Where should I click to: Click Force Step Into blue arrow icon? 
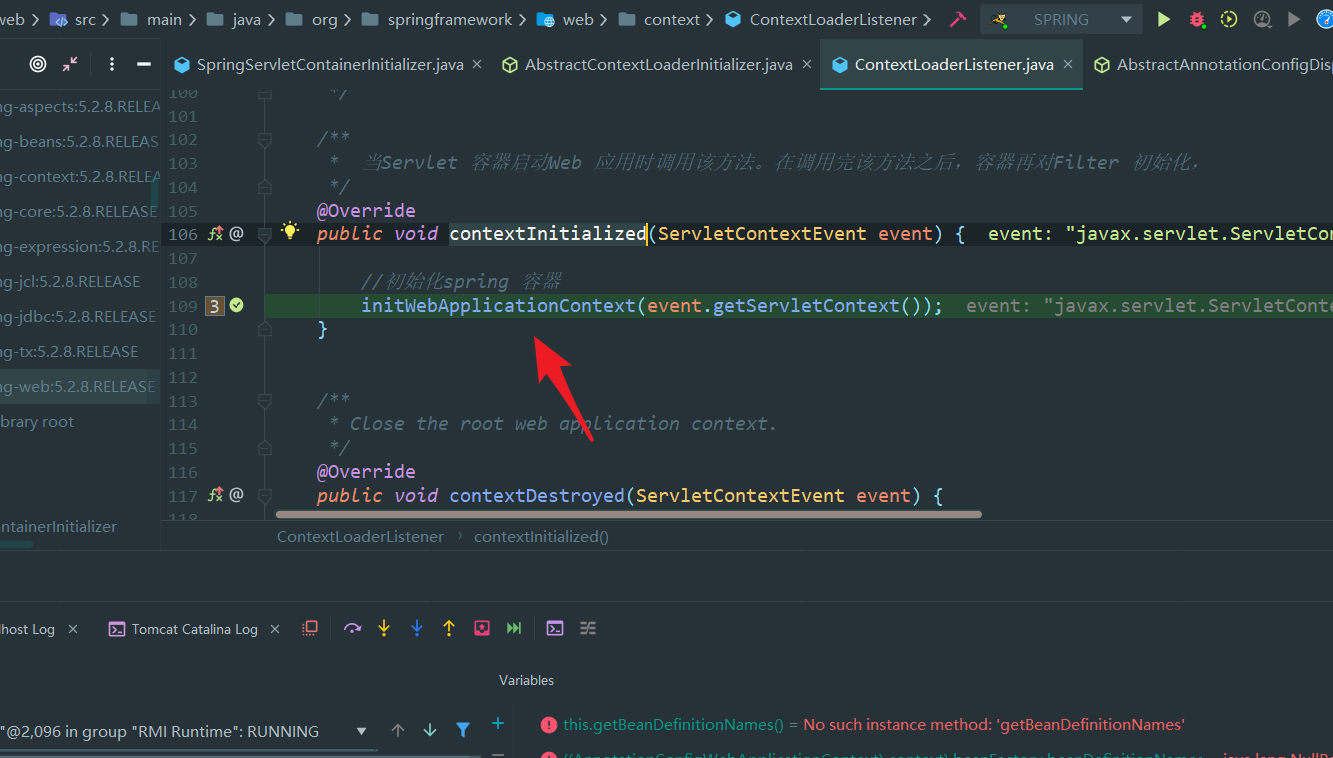click(x=417, y=628)
